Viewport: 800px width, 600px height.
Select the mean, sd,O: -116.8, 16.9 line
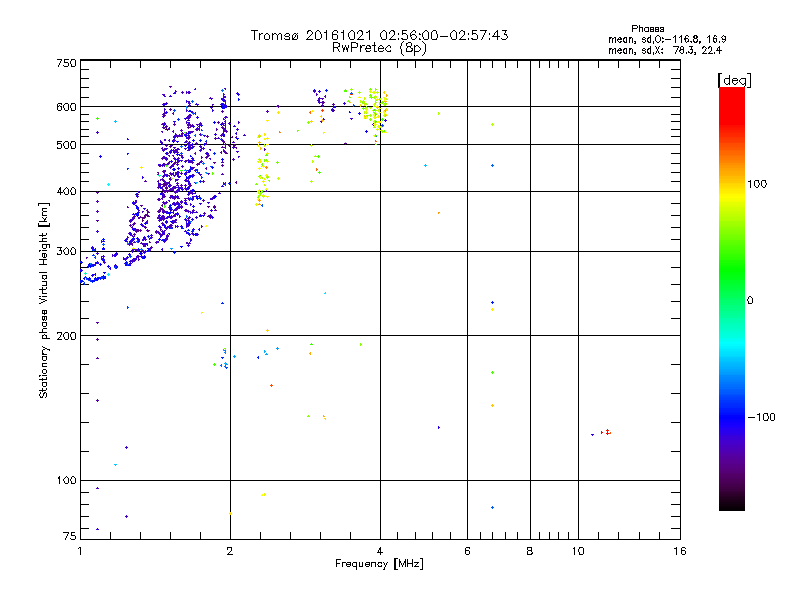[667, 39]
